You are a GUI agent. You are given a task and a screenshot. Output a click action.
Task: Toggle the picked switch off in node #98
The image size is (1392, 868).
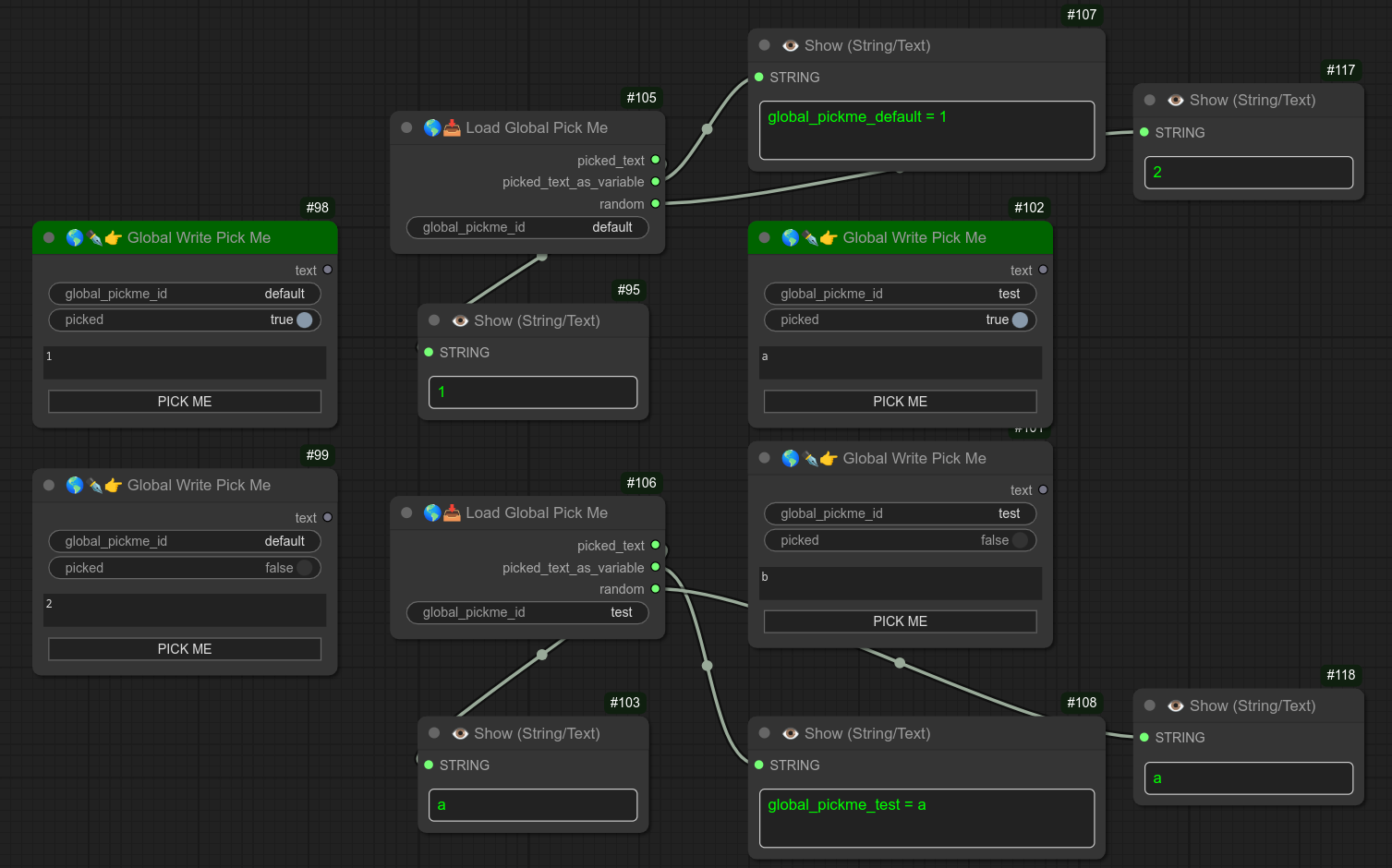point(303,319)
